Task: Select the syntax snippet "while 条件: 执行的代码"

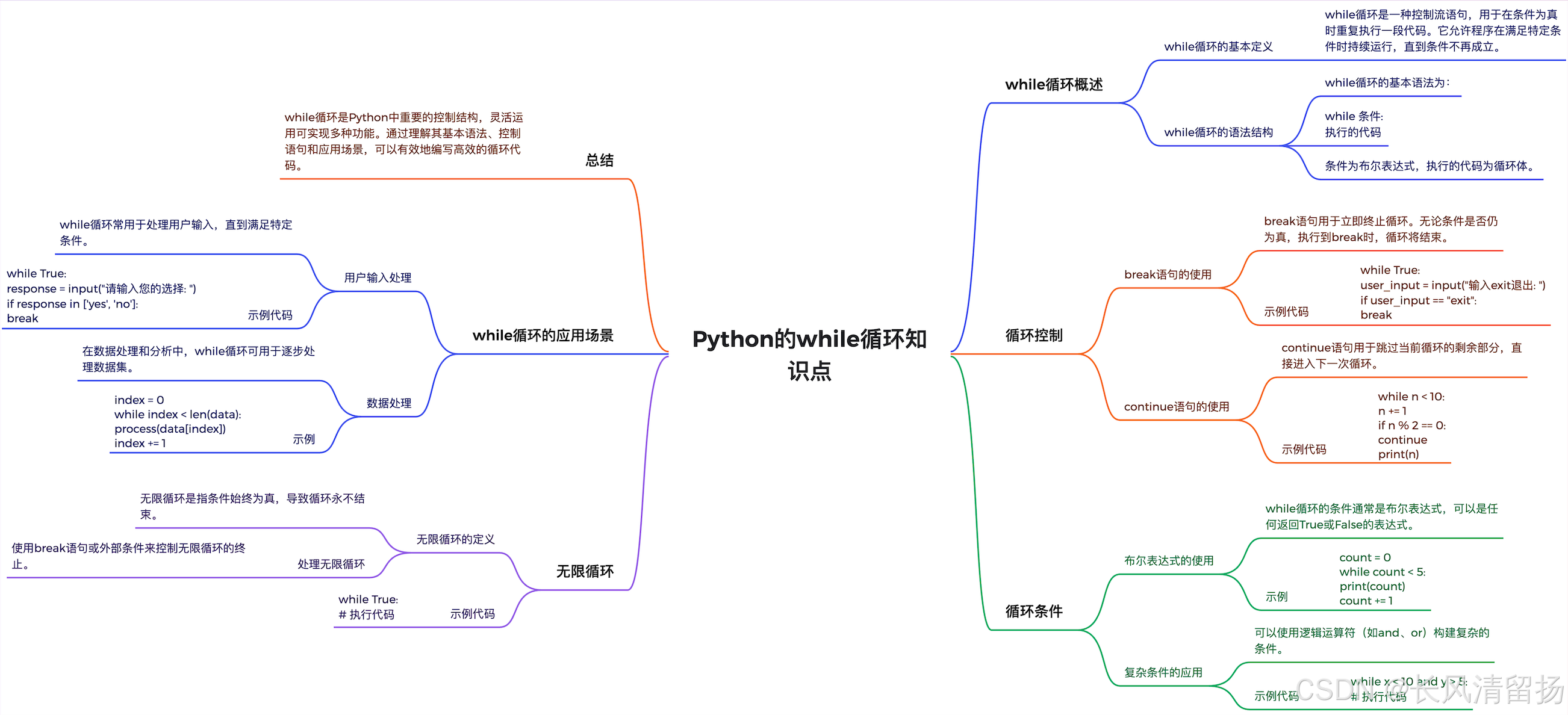Action: (x=1354, y=124)
